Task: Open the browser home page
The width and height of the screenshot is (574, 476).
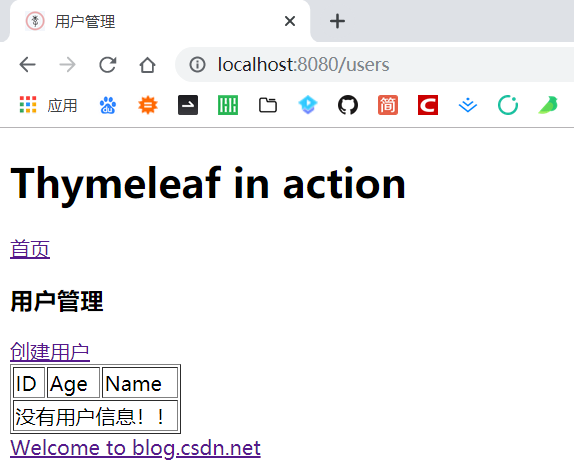Action: (148, 65)
